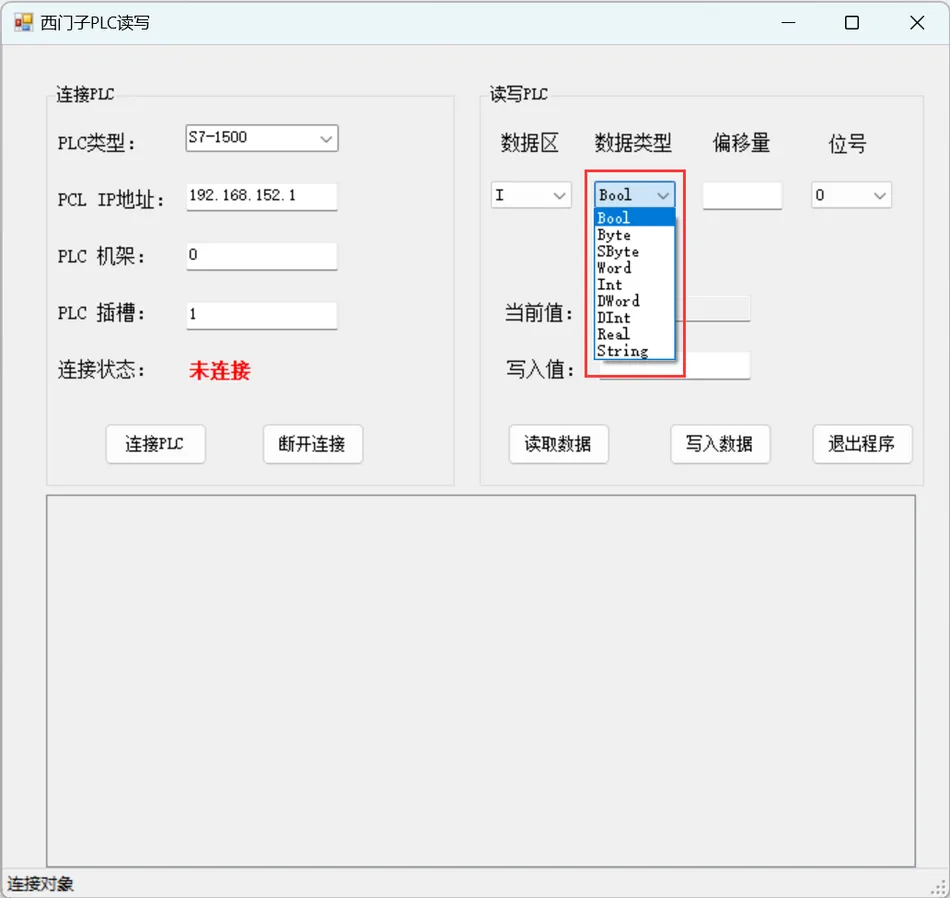Viewport: 950px width, 898px height.
Task: Focus the PLC 插槽 input field
Action: coord(262,315)
